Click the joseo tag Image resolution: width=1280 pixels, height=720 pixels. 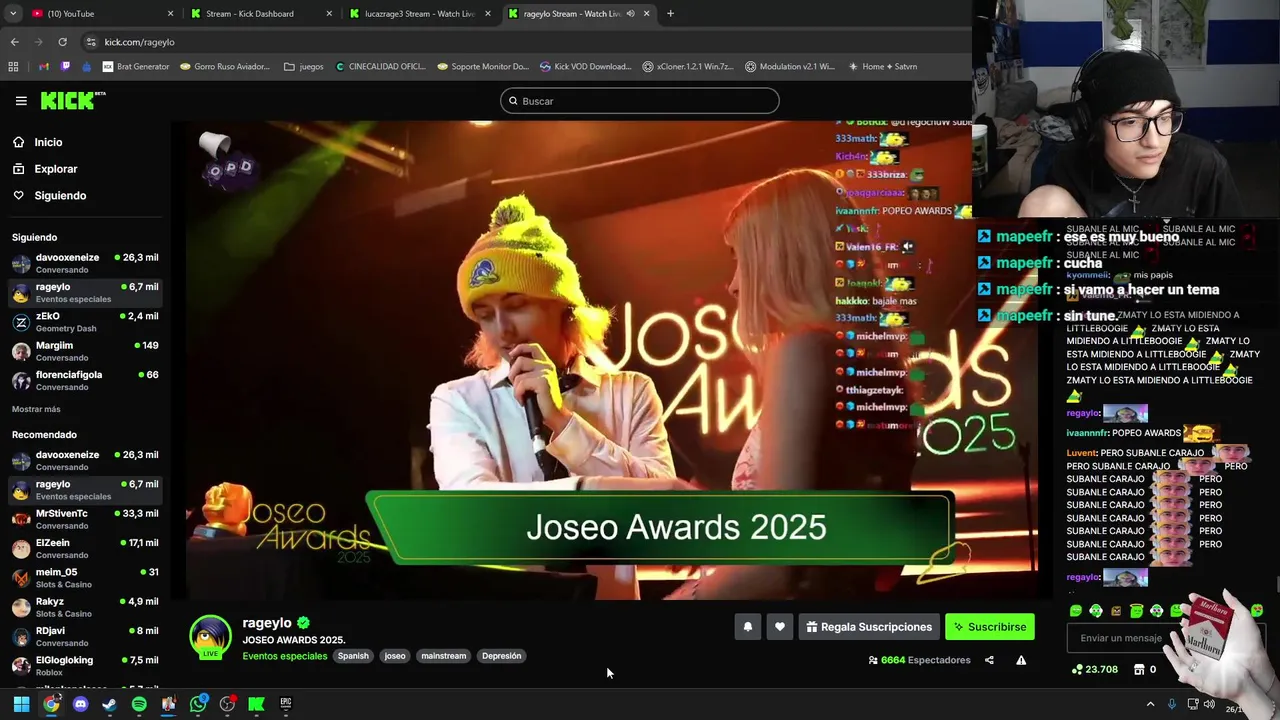point(395,656)
